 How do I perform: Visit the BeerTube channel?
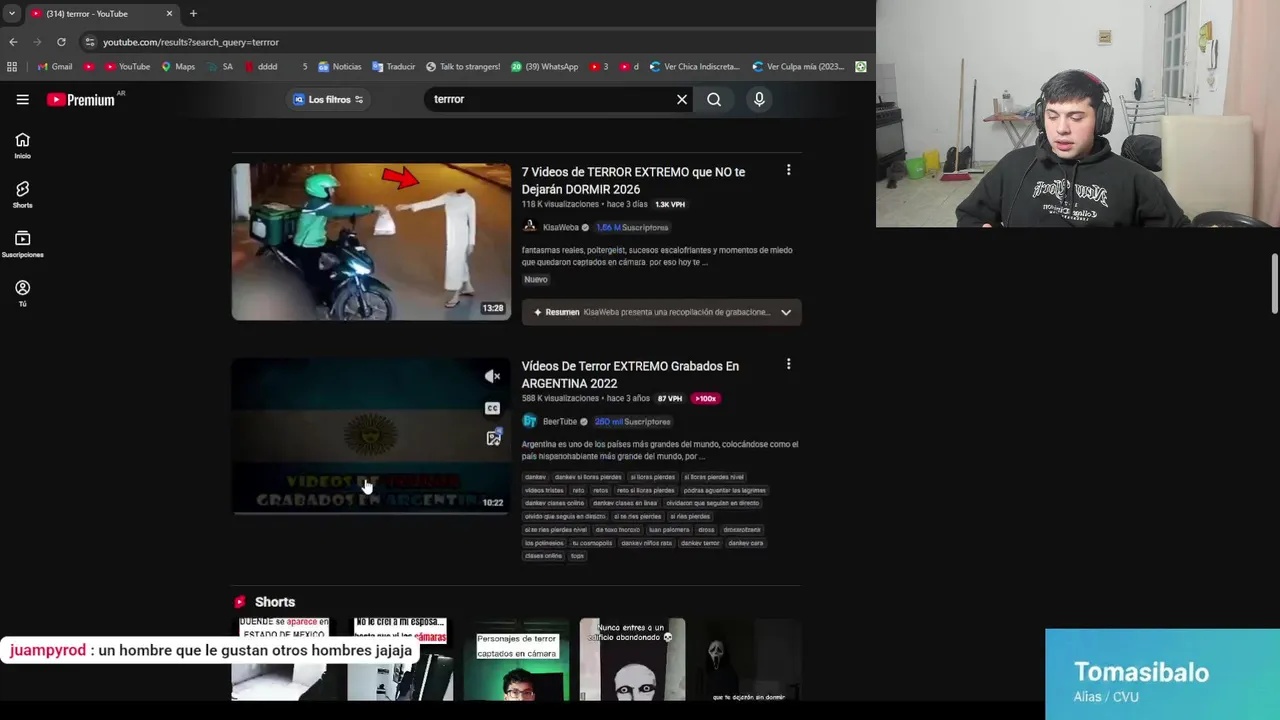559,421
